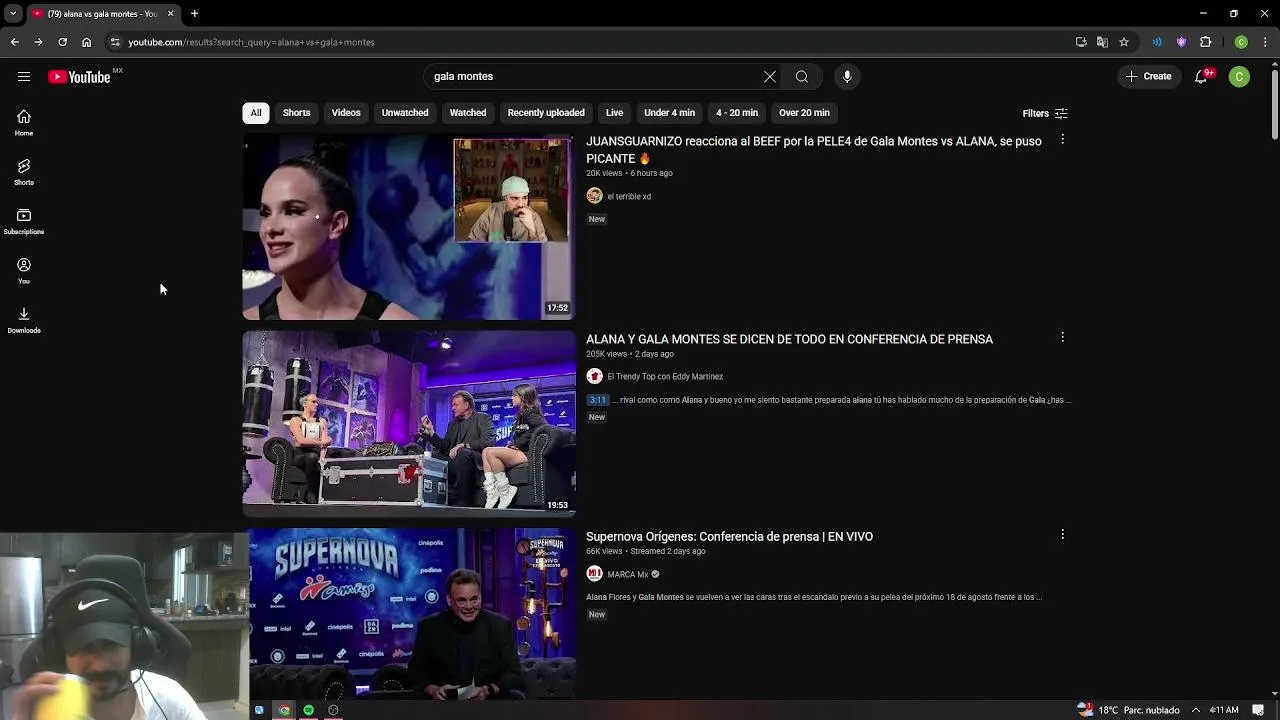1280x720 pixels.
Task: Open the purple shield extension
Action: tap(1181, 42)
